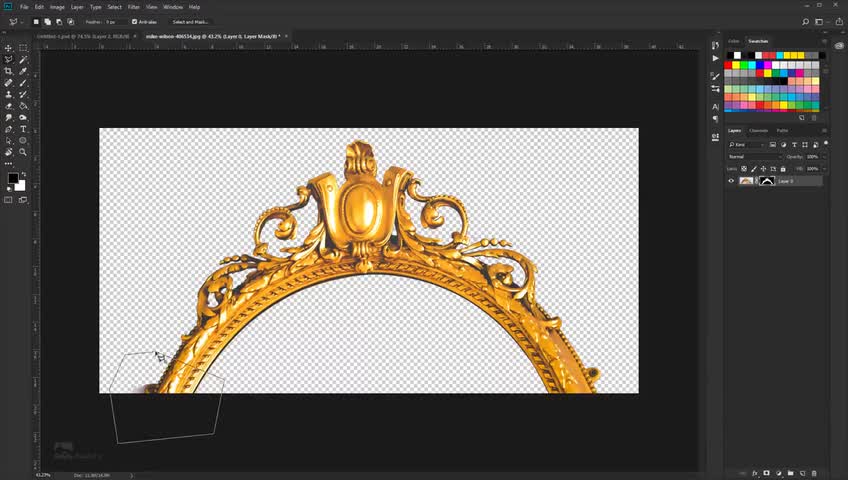Click the Layer 0 mask thumbnail
Viewport: 848px width, 480px height.
coord(767,181)
